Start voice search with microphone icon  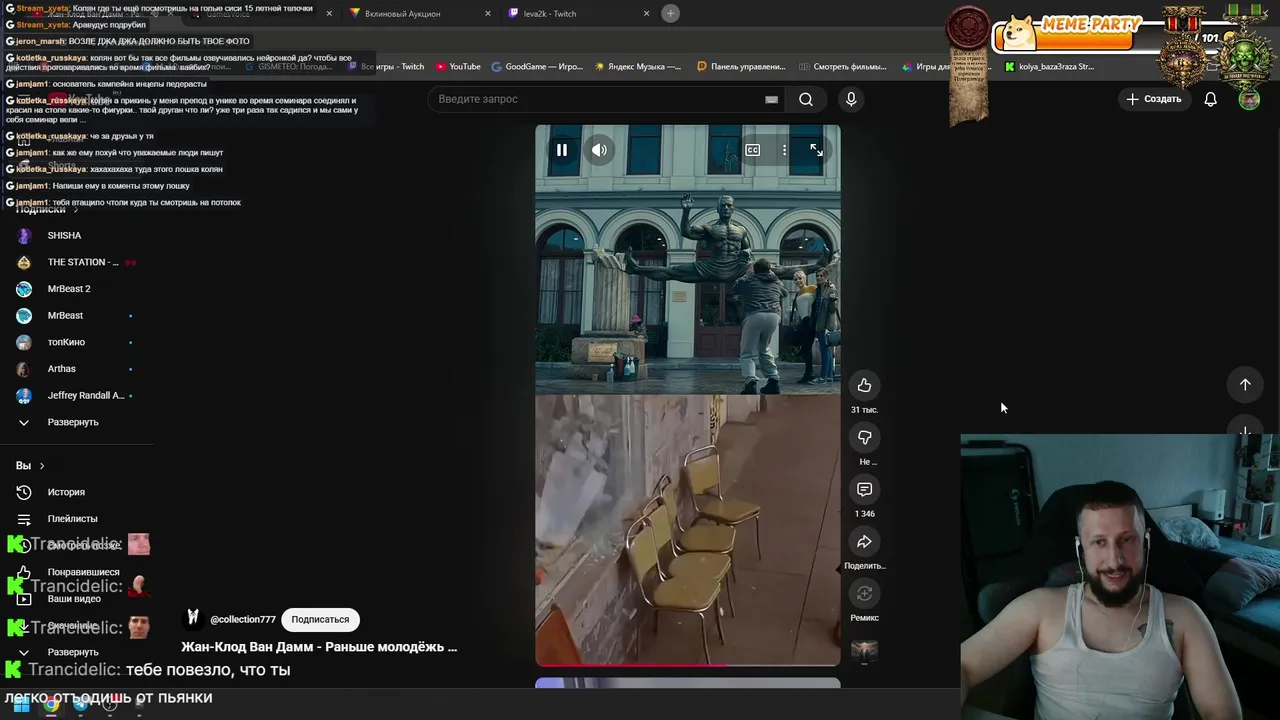851,99
